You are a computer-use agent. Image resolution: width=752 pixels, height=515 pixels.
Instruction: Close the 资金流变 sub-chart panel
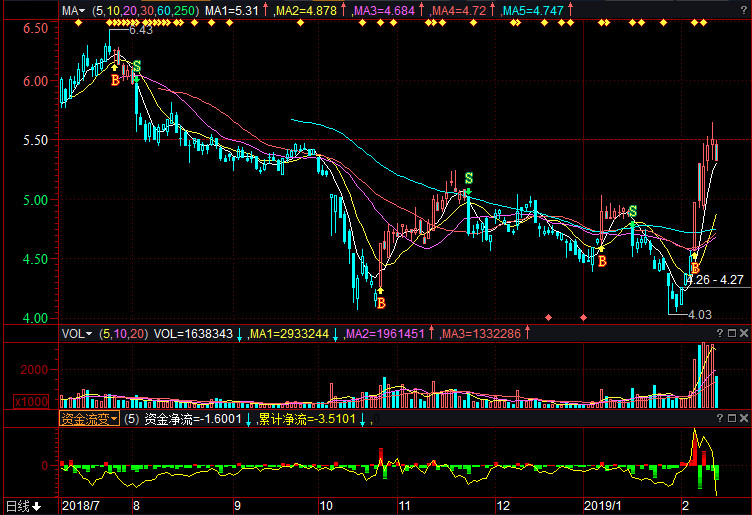744,419
